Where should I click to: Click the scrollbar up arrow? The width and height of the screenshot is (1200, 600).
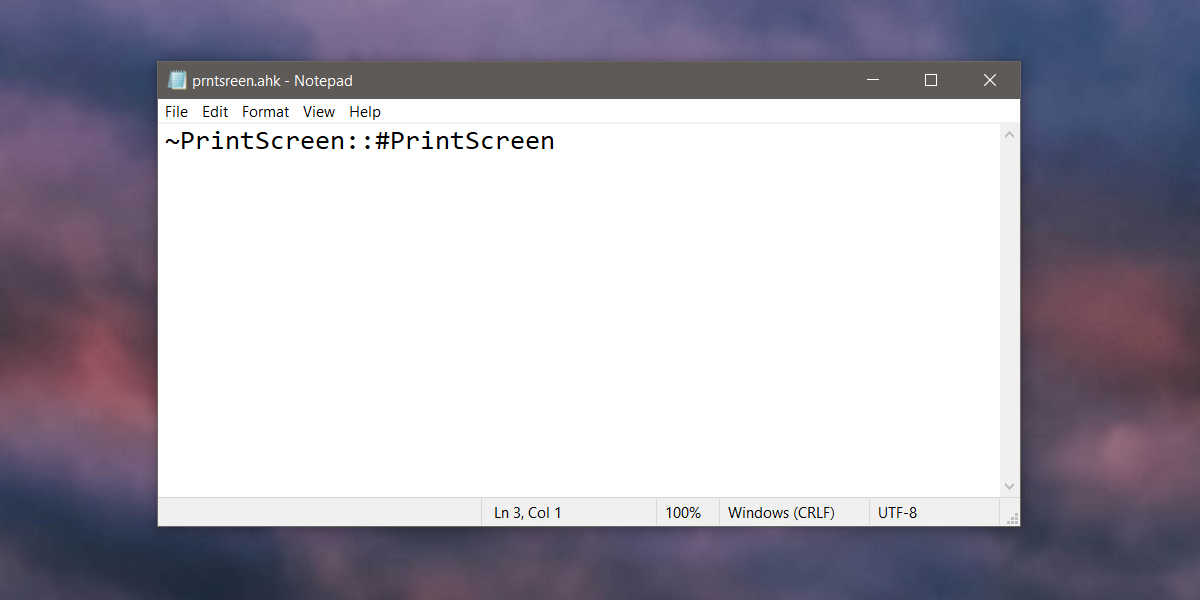click(x=1009, y=134)
